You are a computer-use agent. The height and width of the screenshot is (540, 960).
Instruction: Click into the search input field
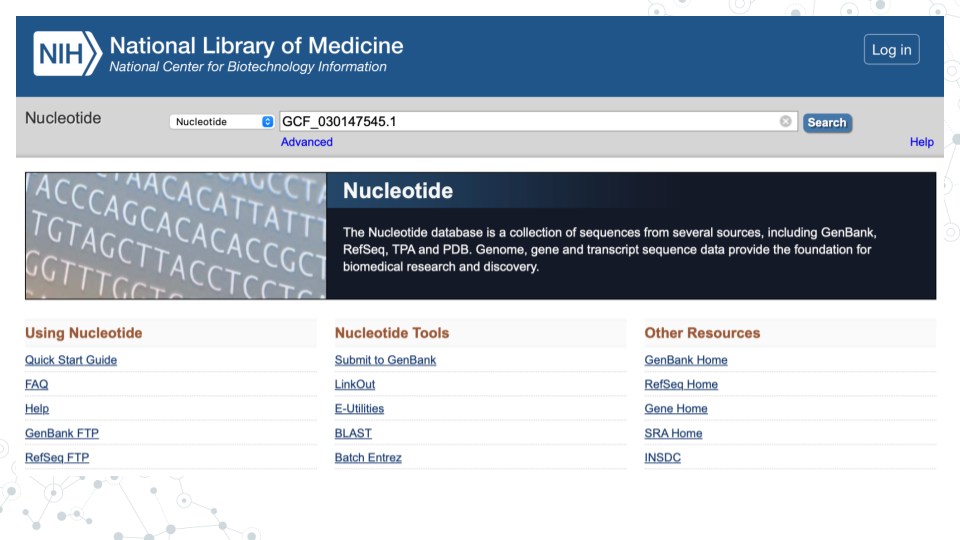(528, 122)
